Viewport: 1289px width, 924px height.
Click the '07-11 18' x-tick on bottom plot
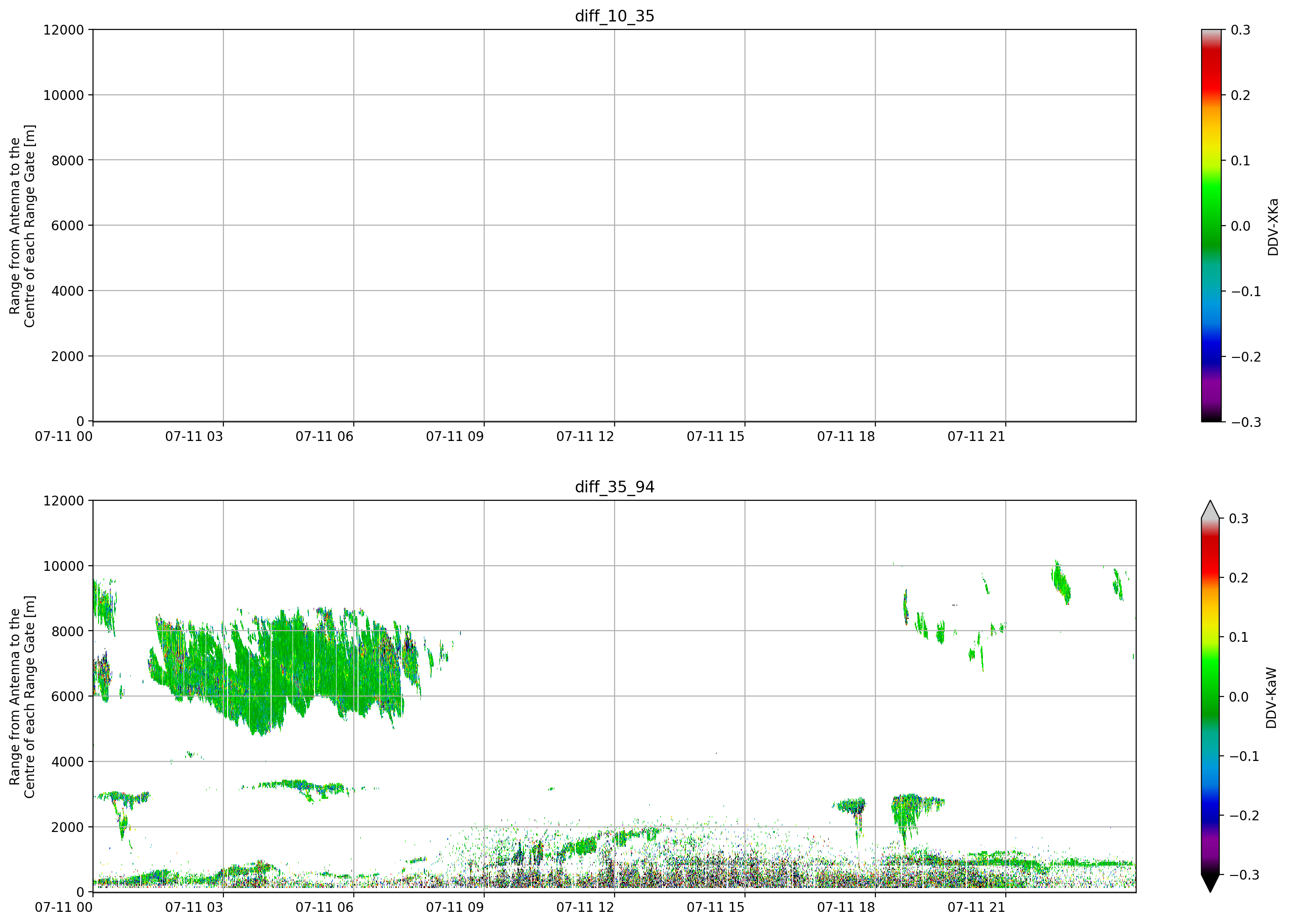pyautogui.click(x=846, y=907)
